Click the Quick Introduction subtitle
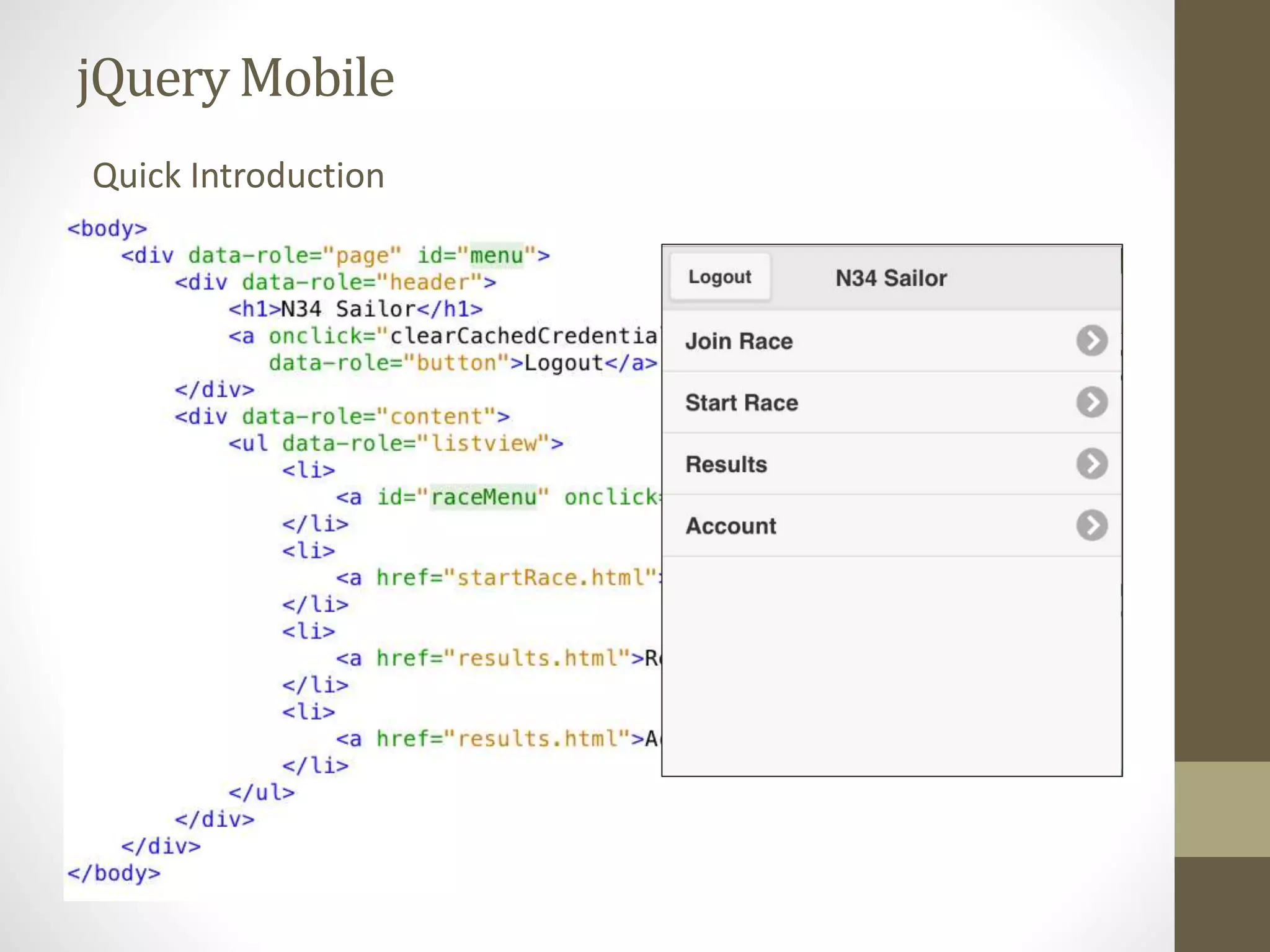Viewport: 1270px width, 952px height. (239, 175)
